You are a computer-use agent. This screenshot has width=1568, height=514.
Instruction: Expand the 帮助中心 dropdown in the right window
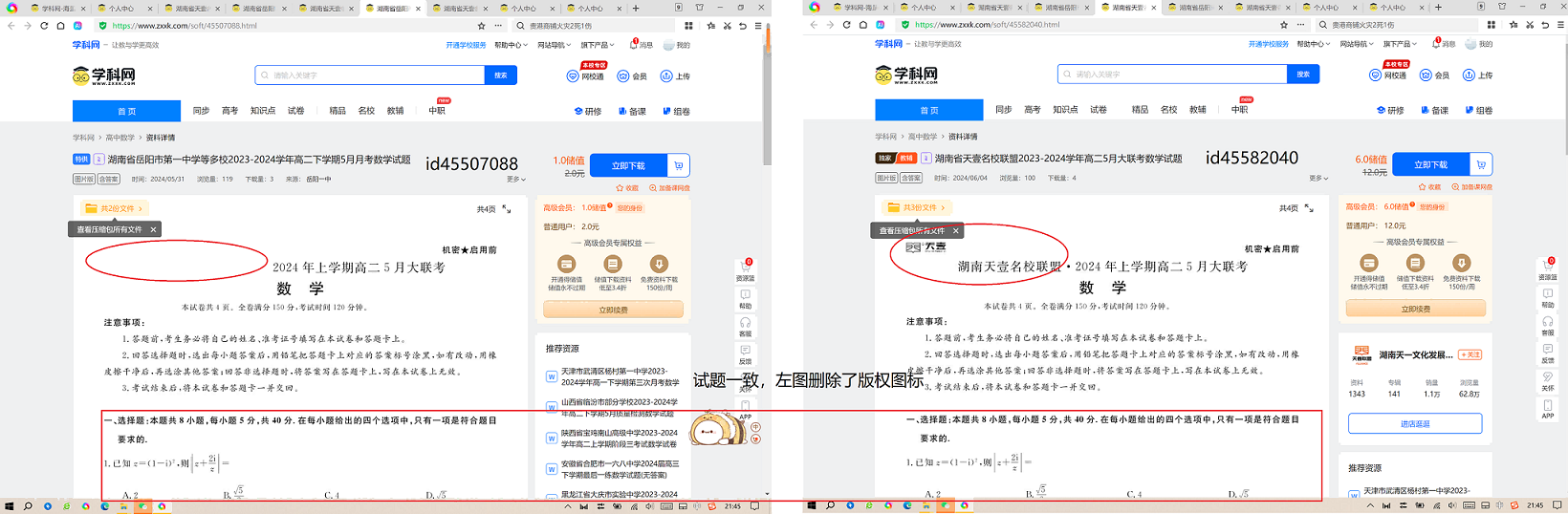pyautogui.click(x=1313, y=44)
